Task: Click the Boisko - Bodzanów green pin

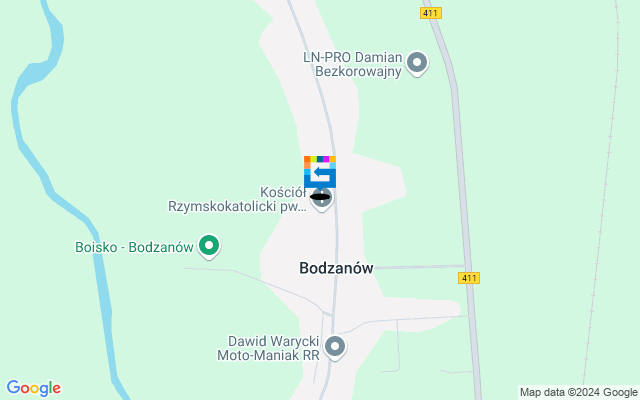Action: 209,247
